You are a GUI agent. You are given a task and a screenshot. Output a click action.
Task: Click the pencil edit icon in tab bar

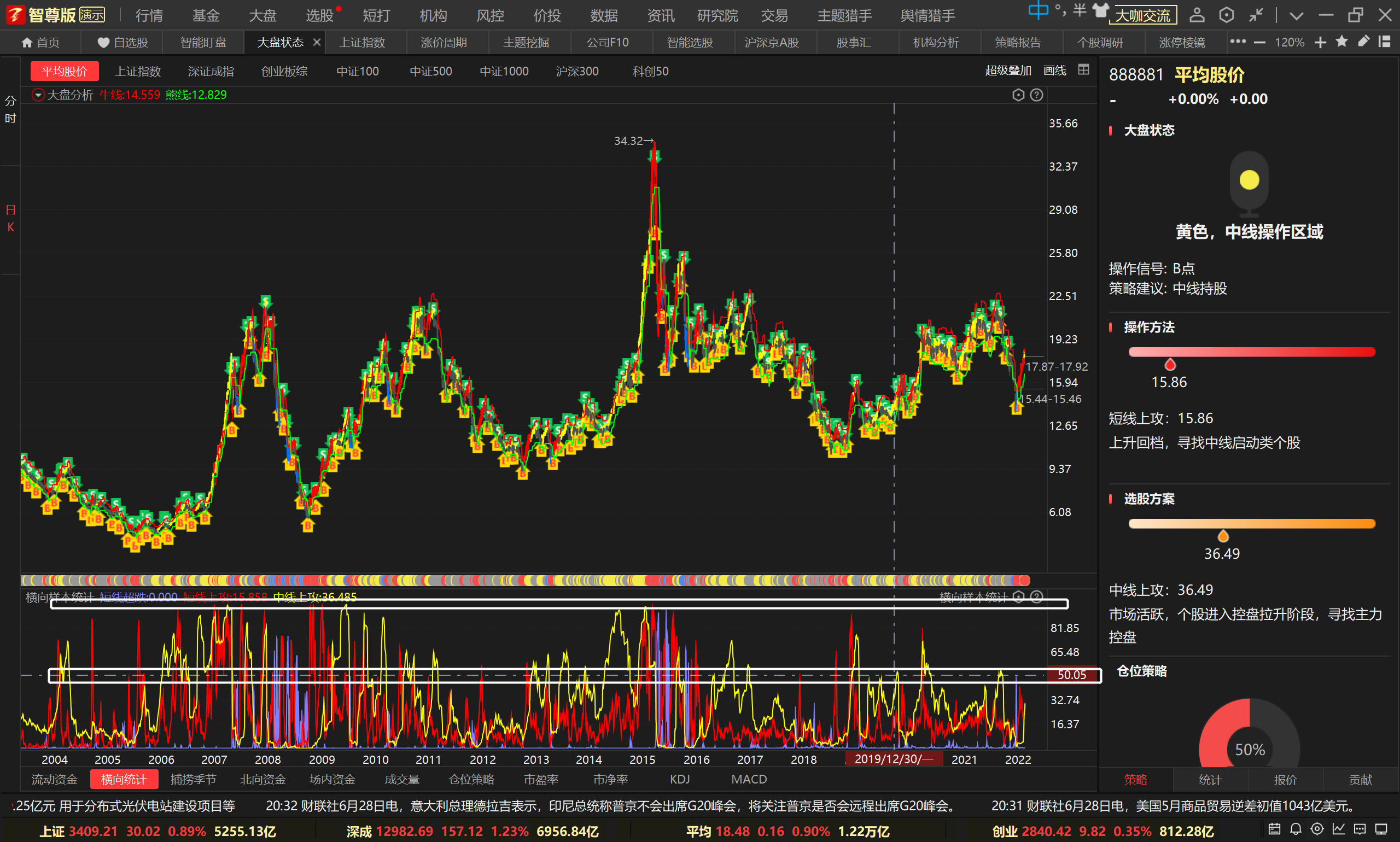(1363, 42)
